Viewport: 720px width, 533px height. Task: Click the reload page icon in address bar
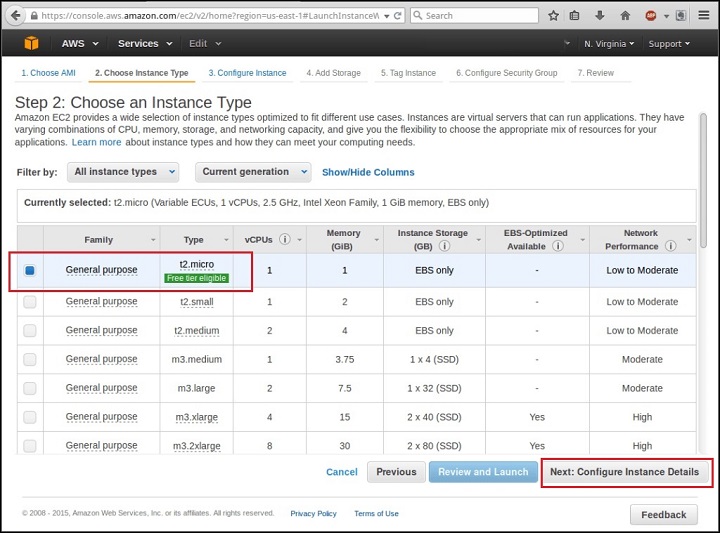pos(398,16)
